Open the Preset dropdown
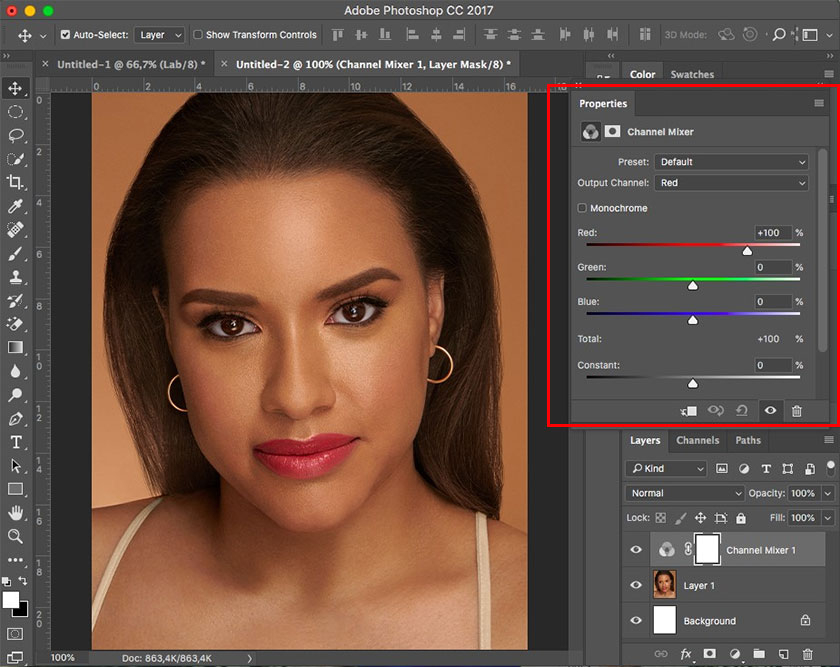The image size is (840, 667). coord(732,162)
